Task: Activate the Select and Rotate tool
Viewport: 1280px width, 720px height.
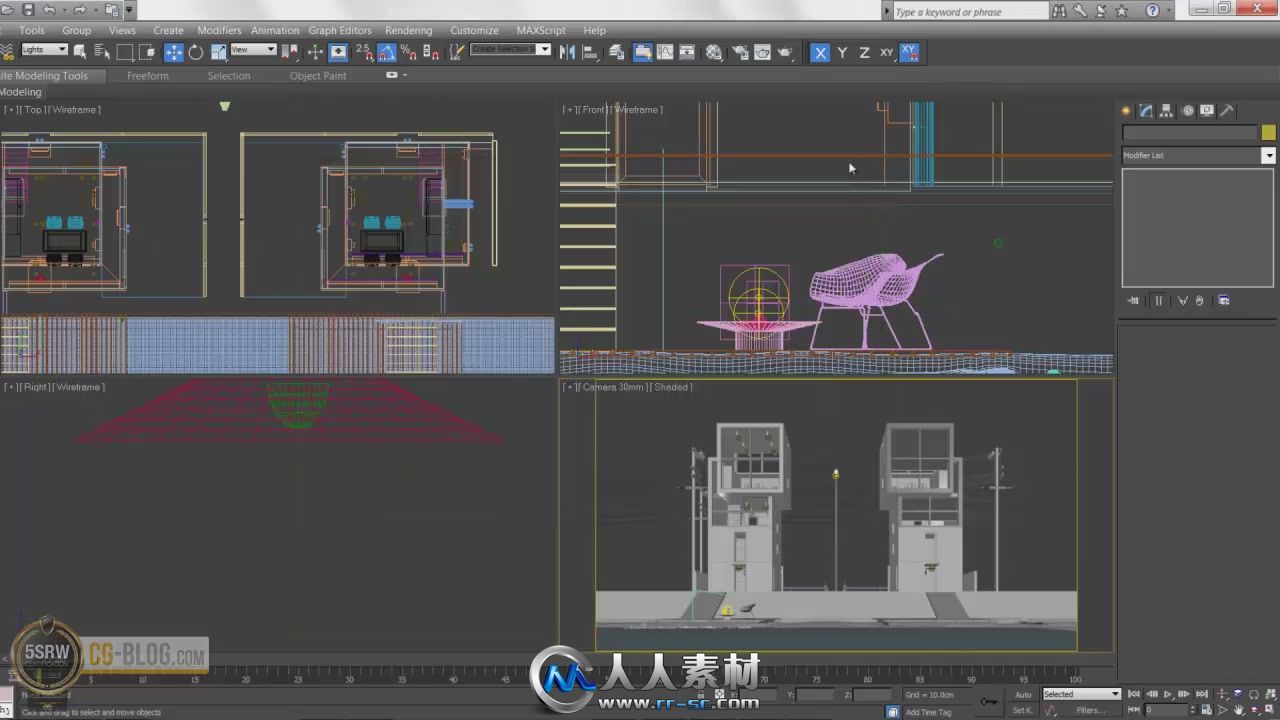Action: pyautogui.click(x=196, y=51)
